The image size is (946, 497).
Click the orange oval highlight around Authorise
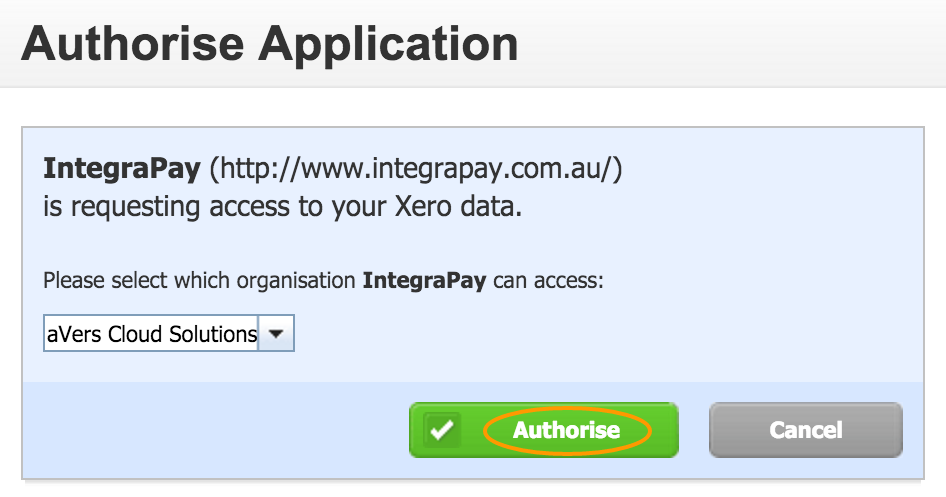pos(567,430)
